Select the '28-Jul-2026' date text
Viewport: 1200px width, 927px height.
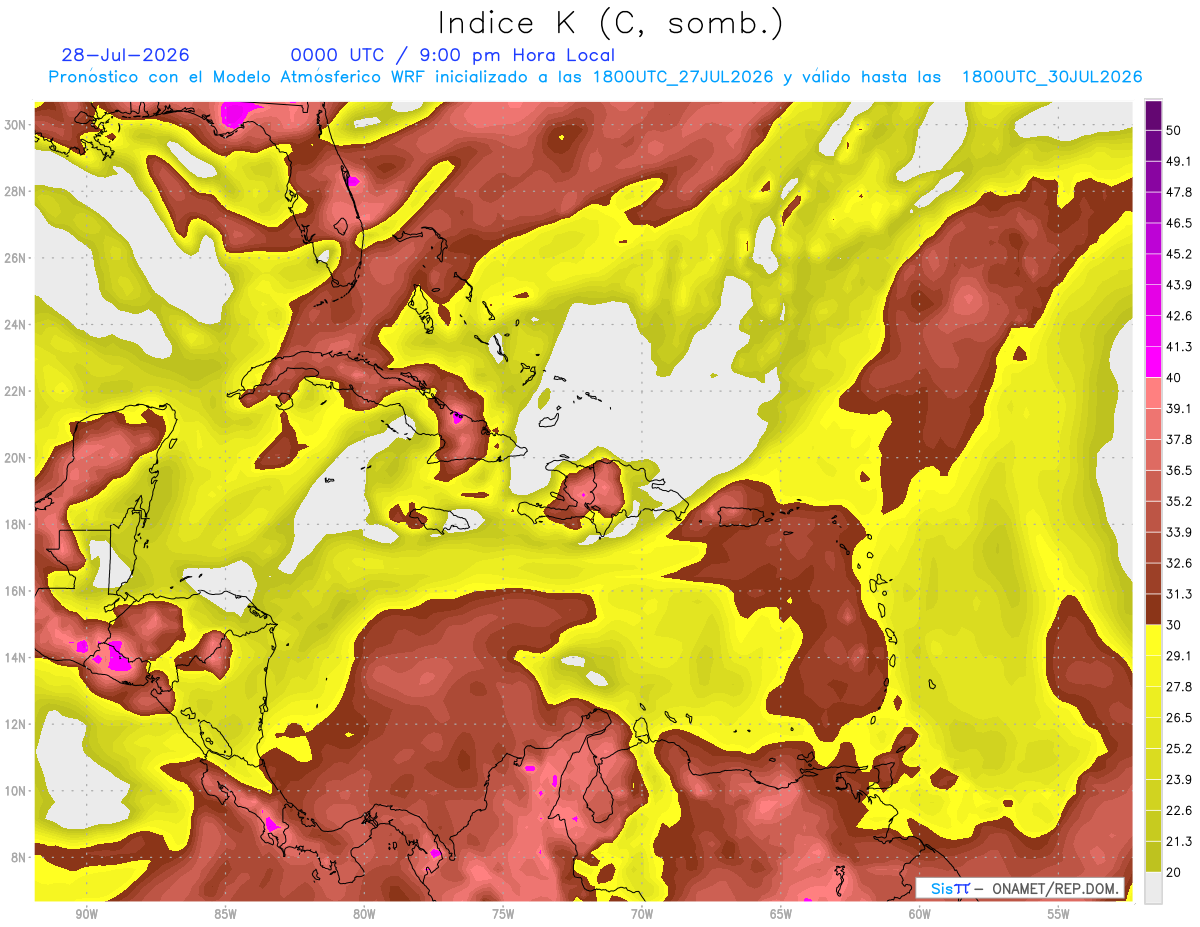(125, 55)
